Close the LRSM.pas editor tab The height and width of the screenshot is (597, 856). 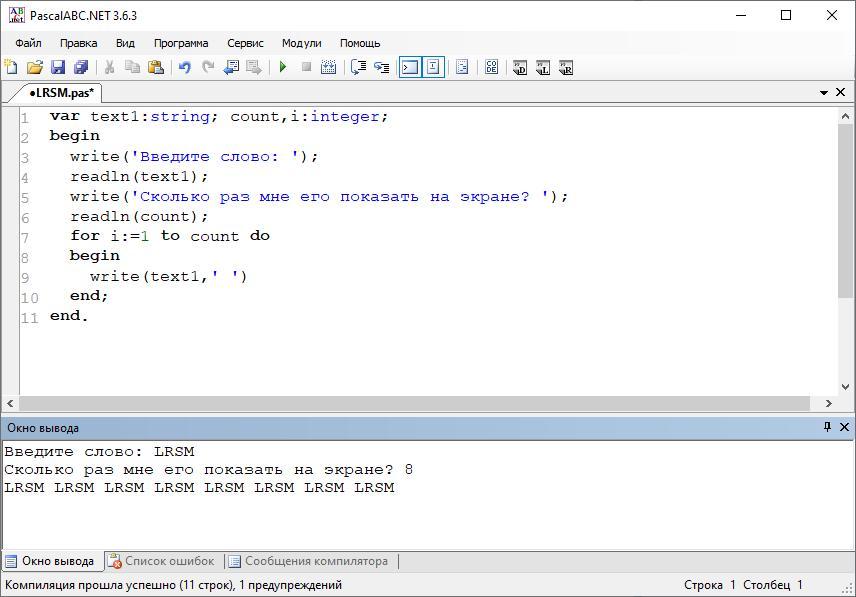coord(841,92)
